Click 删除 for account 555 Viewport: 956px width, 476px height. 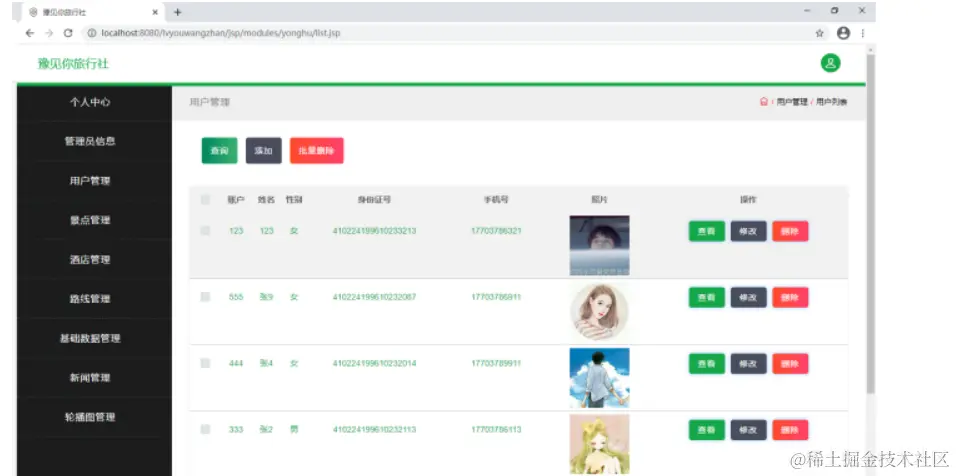point(790,297)
